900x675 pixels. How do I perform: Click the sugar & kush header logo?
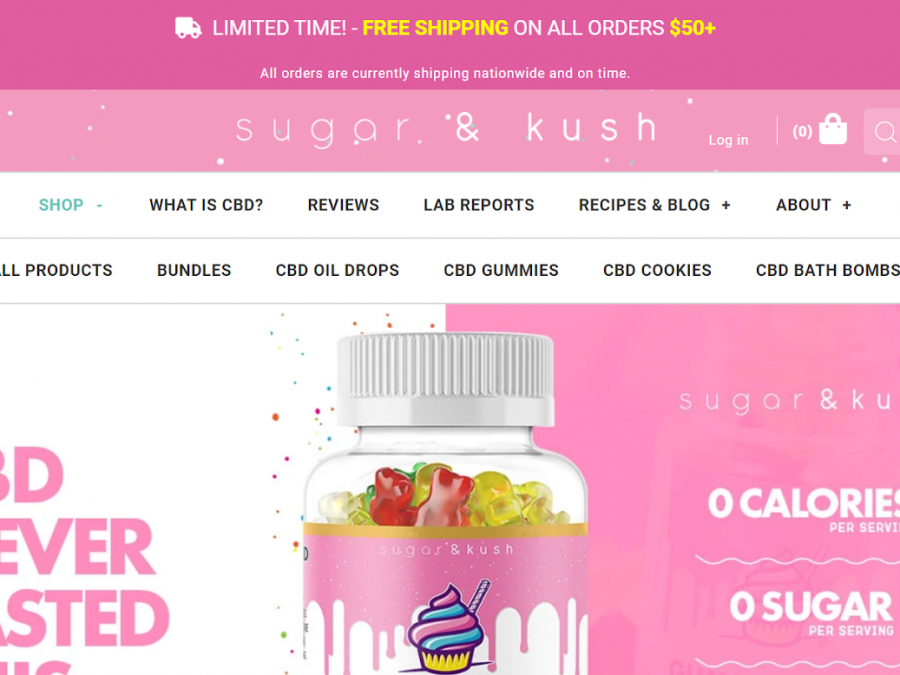[x=447, y=129]
